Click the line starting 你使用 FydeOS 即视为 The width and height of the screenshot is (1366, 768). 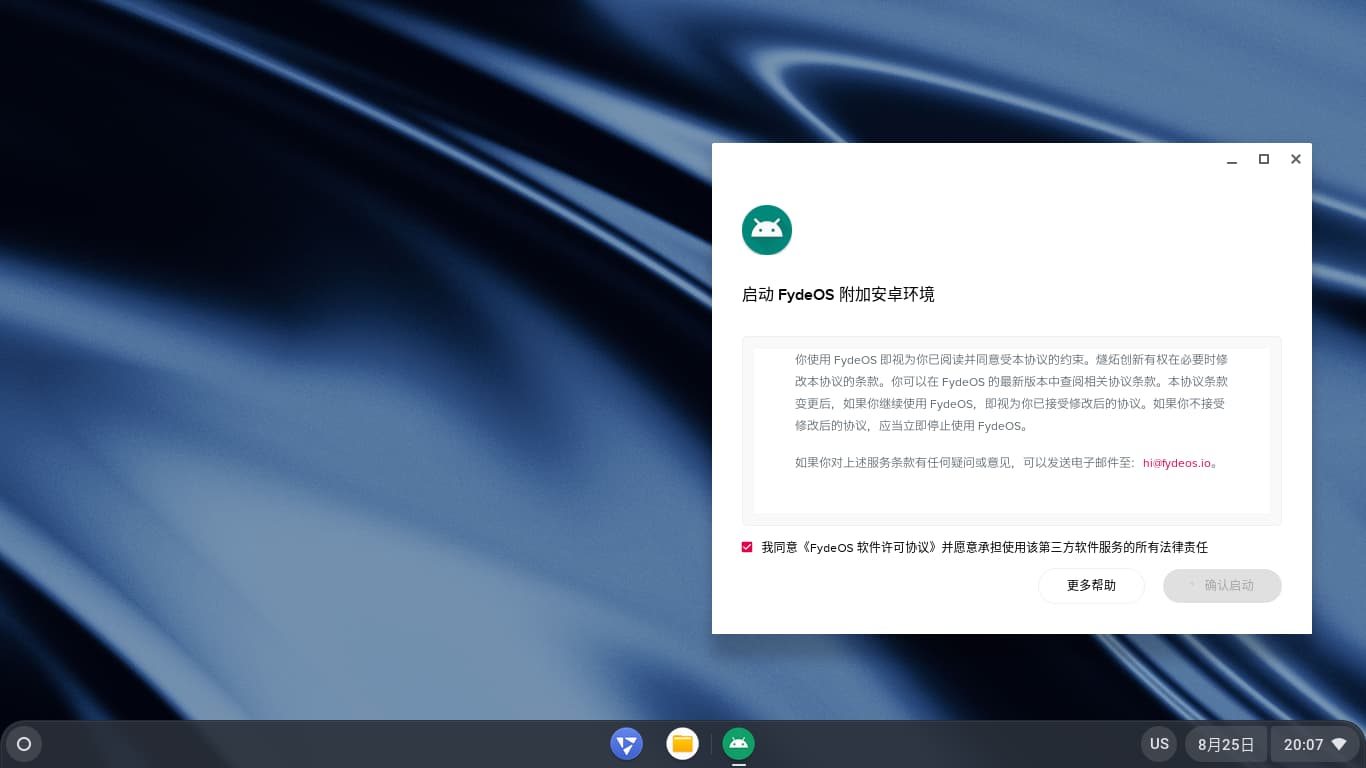tap(1011, 359)
